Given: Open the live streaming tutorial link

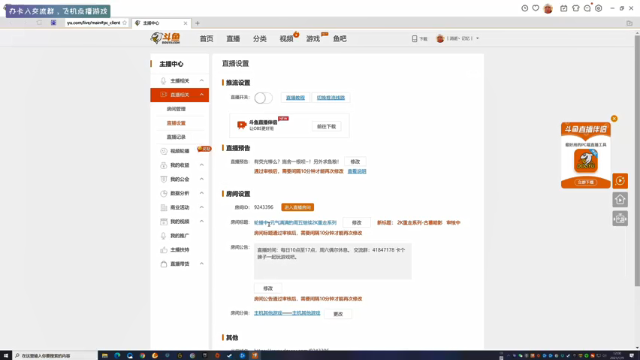Looking at the screenshot, I should click(x=295, y=98).
